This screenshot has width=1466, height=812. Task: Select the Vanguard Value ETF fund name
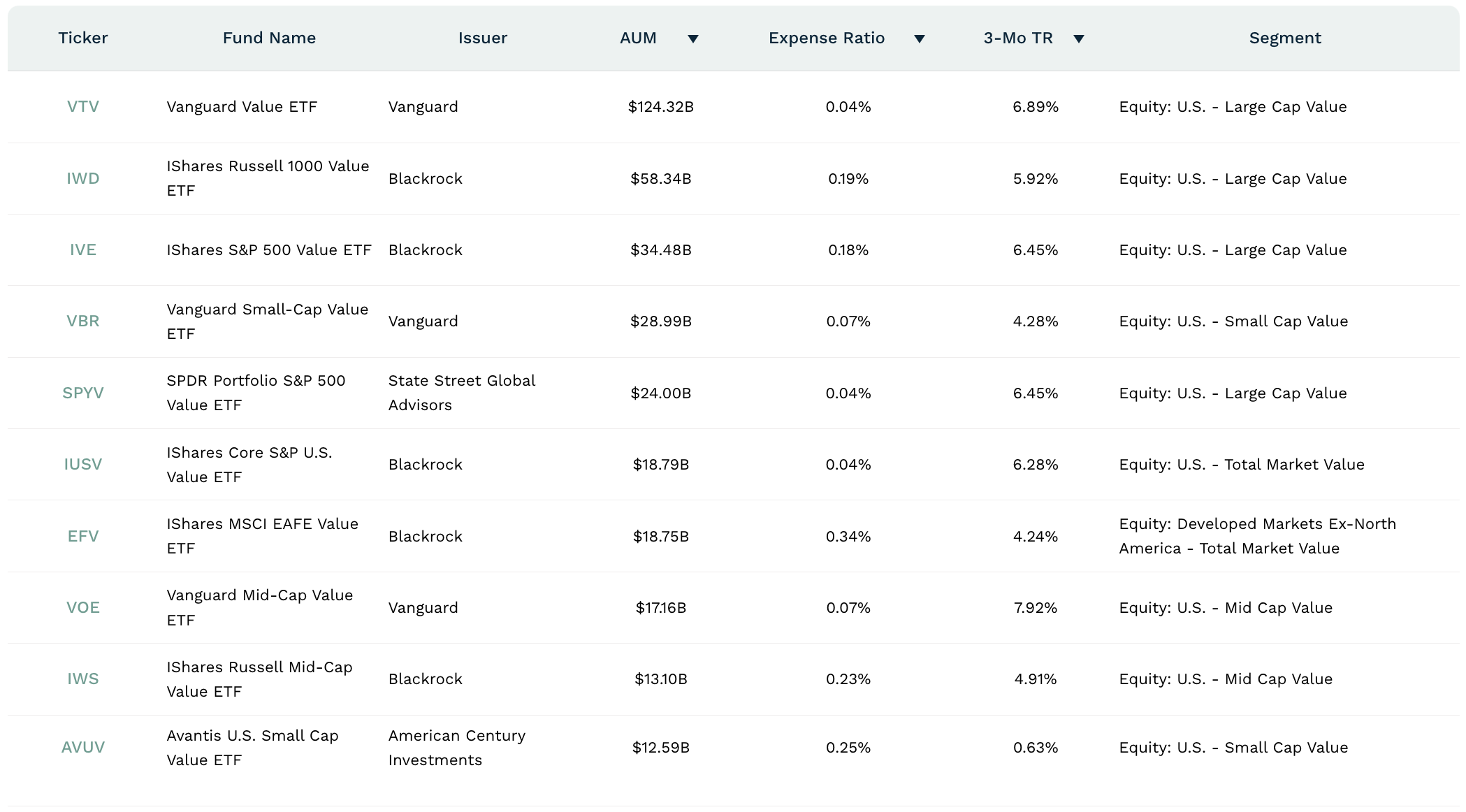click(x=242, y=106)
